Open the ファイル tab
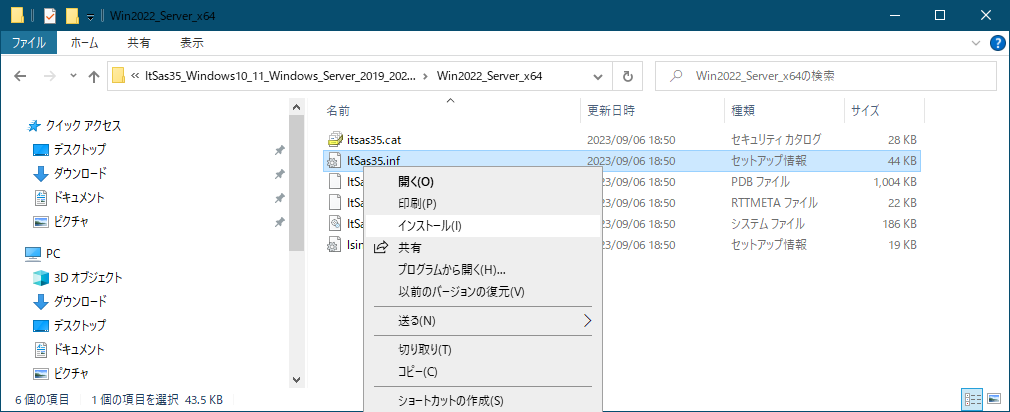The image size is (1010, 412). click(28, 43)
